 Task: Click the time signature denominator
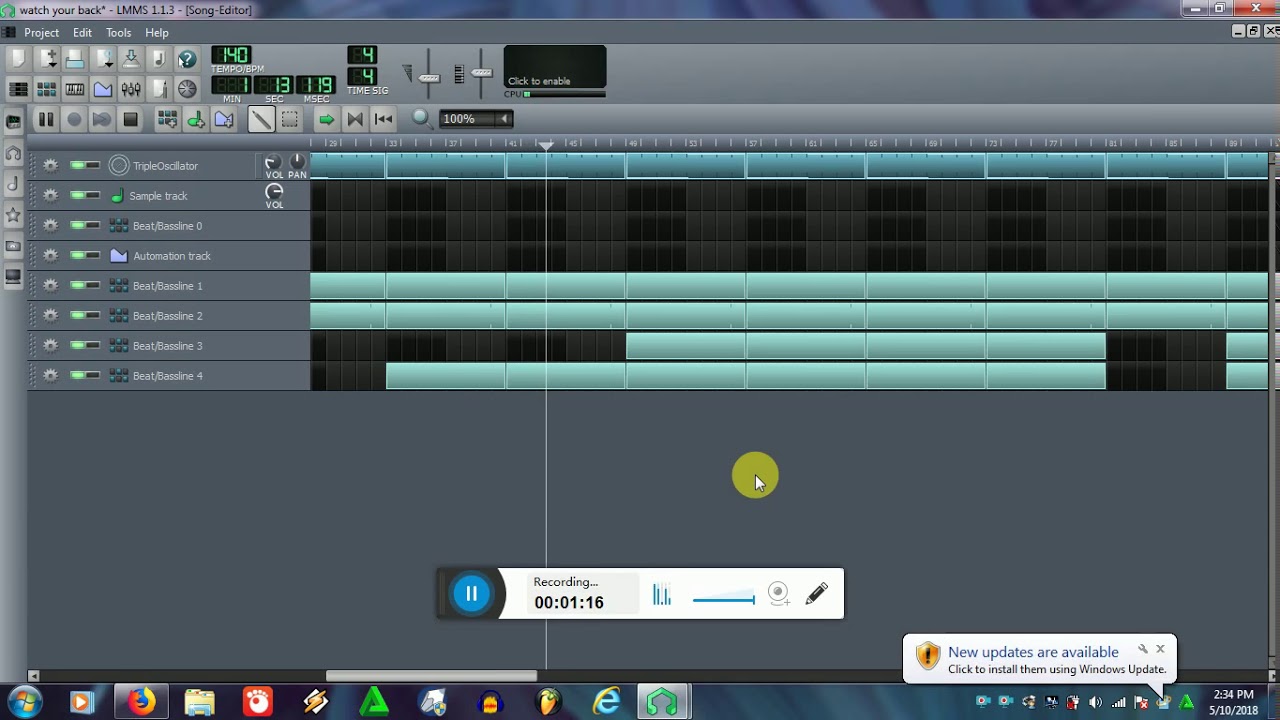[362, 76]
